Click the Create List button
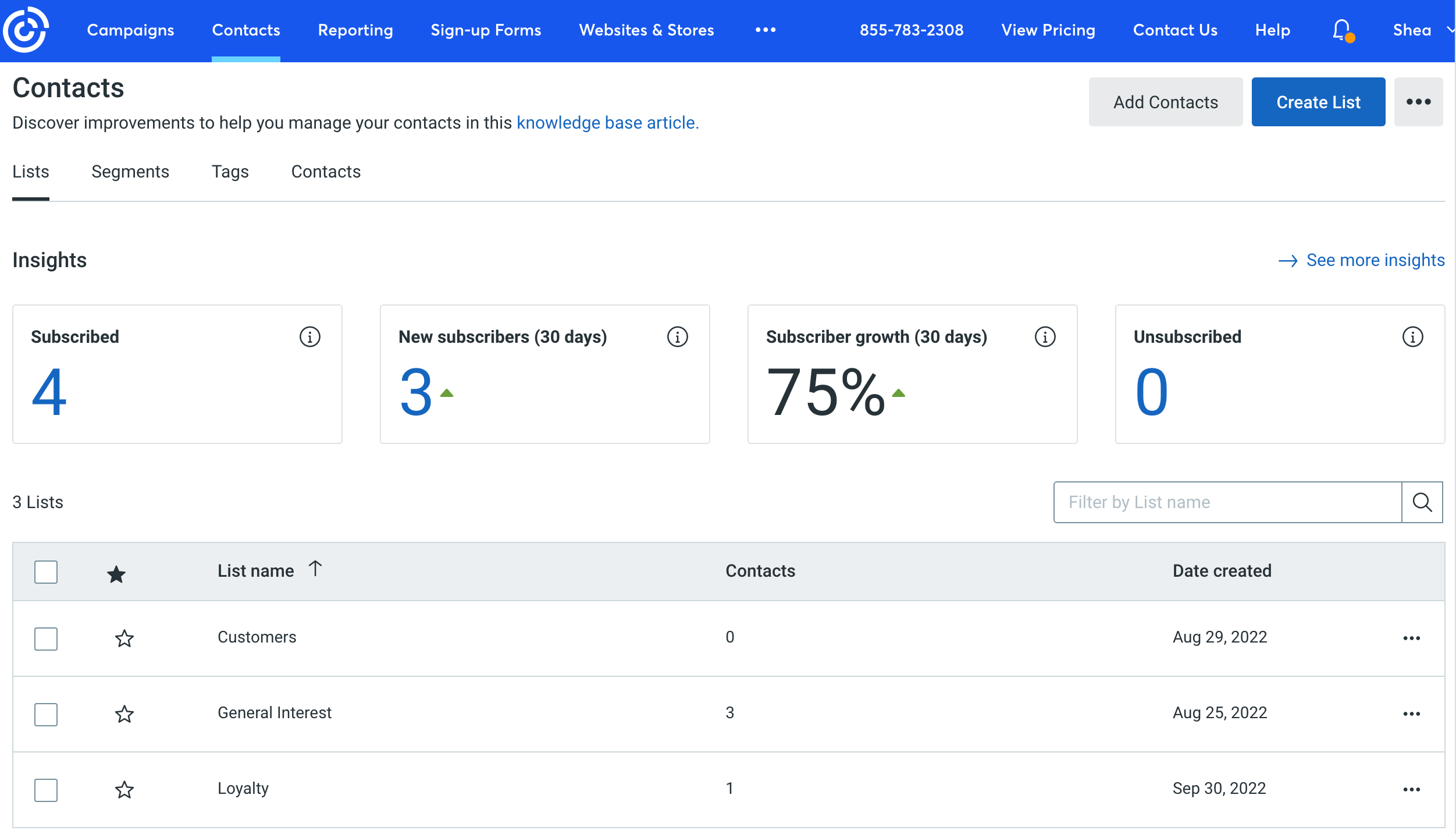The height and width of the screenshot is (834, 1456). [x=1318, y=101]
